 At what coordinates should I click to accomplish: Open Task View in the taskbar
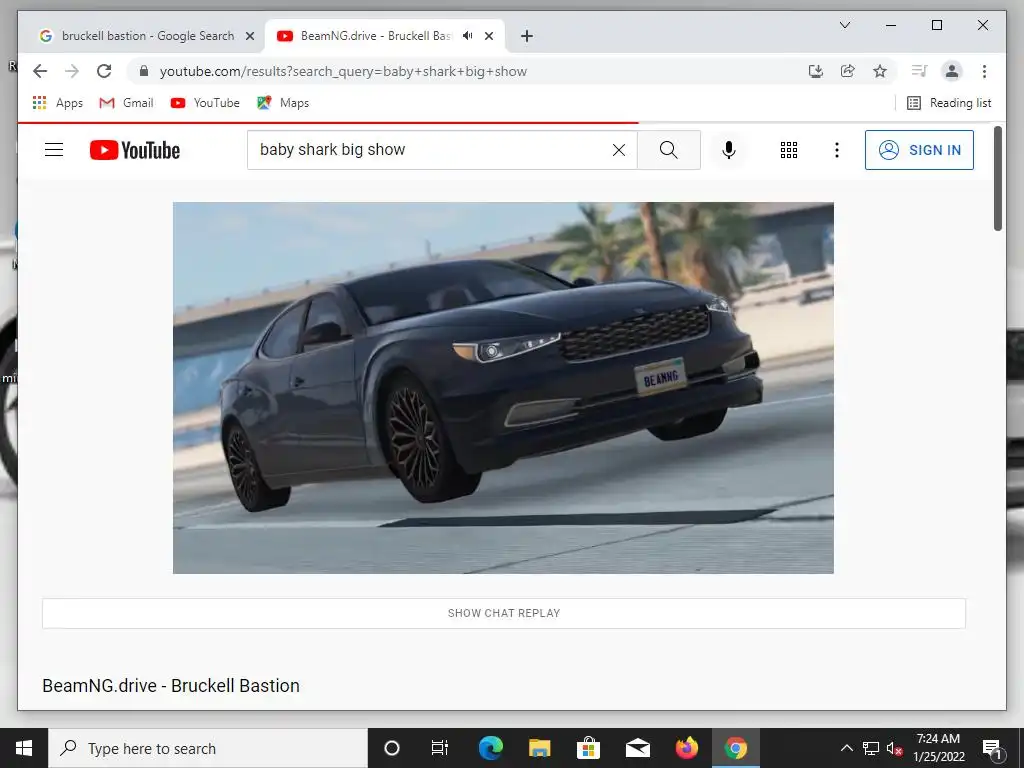440,748
